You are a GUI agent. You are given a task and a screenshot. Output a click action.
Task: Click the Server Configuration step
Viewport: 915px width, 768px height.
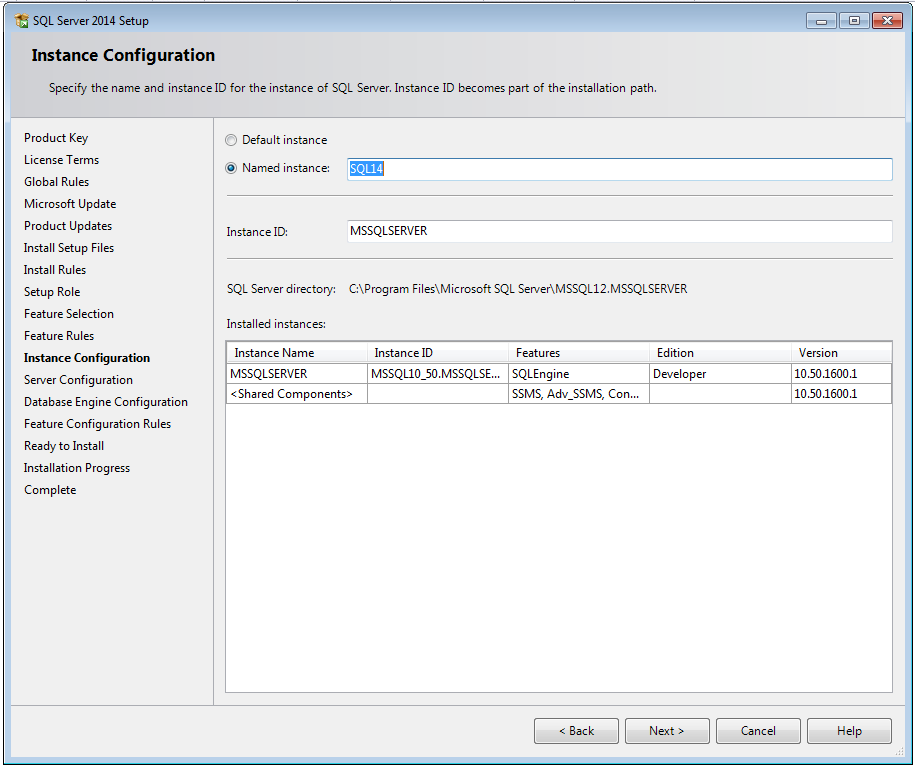78,380
